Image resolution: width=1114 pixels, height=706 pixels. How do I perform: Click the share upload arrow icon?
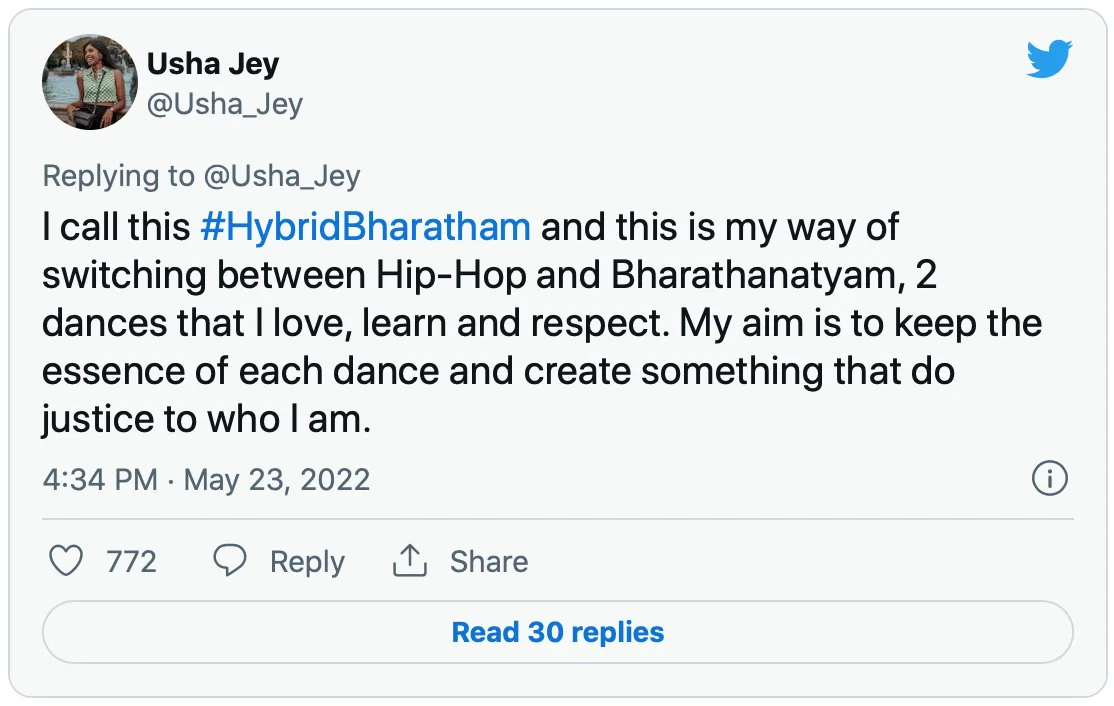409,561
